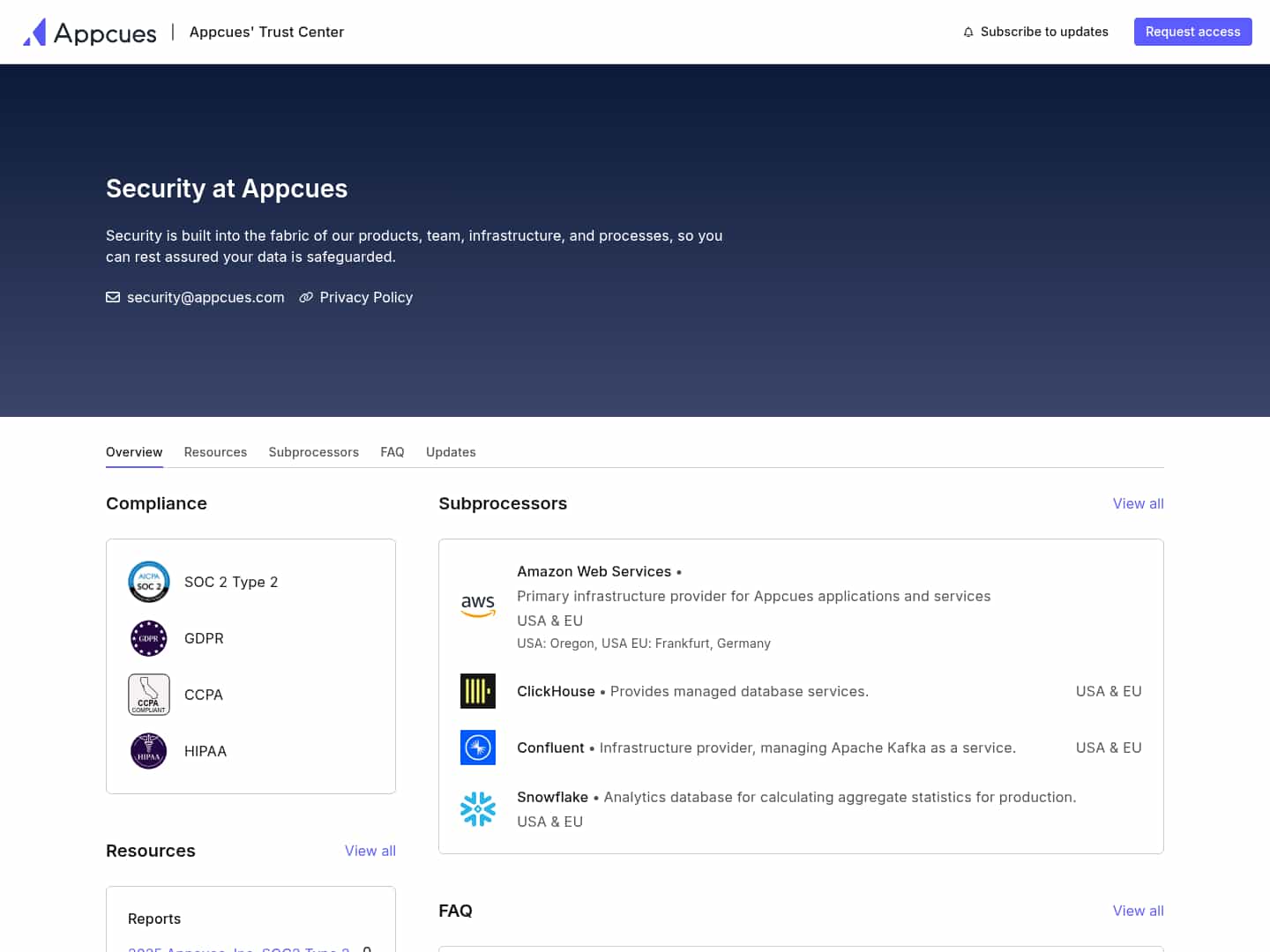Select the Updates tab
1270x952 pixels.
point(451,452)
